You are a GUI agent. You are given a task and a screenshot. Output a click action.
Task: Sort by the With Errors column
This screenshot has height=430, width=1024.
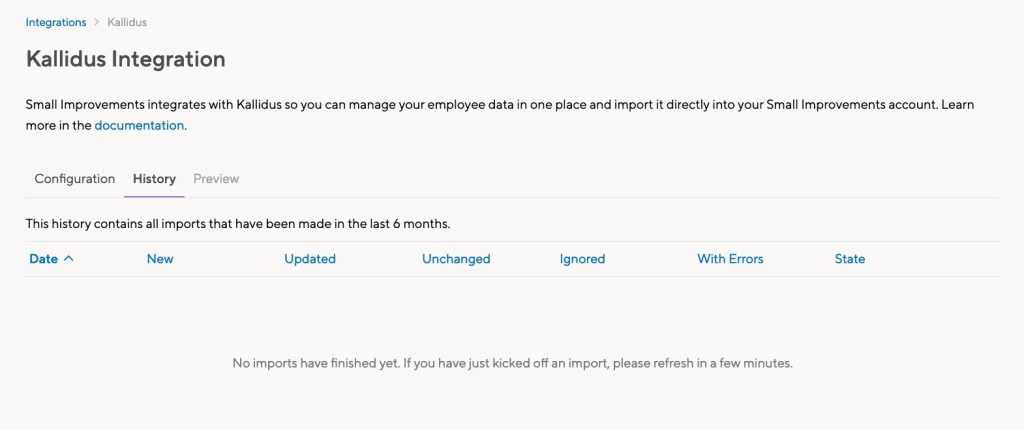(x=730, y=259)
